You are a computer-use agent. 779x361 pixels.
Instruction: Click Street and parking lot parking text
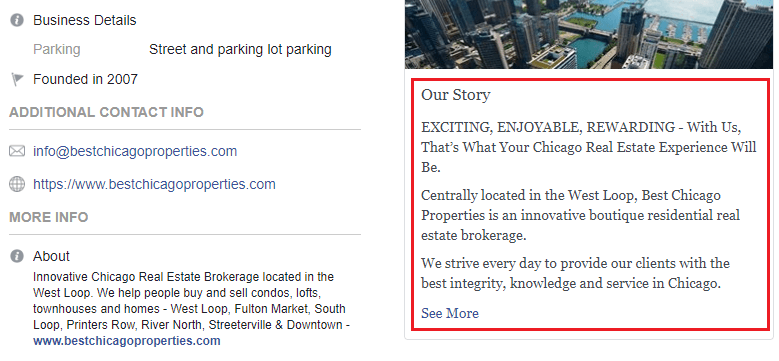[x=240, y=50]
